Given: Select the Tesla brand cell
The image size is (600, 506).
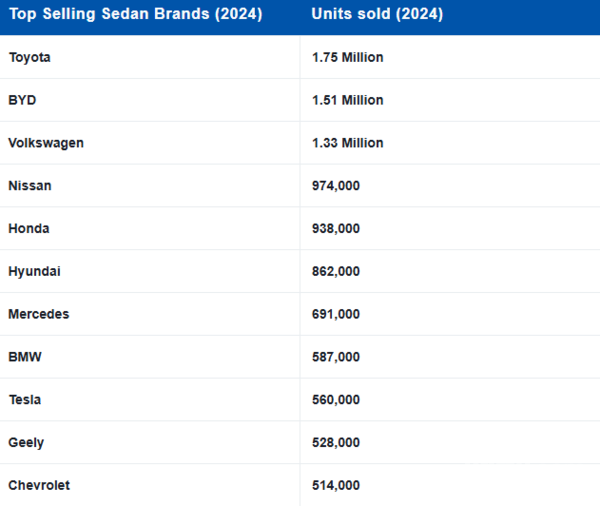Looking at the screenshot, I should pyautogui.click(x=25, y=400).
